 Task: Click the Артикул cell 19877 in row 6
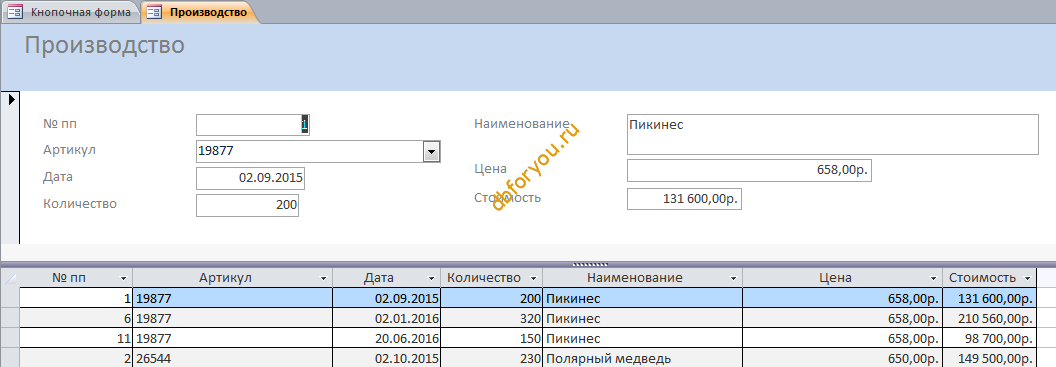(233, 318)
